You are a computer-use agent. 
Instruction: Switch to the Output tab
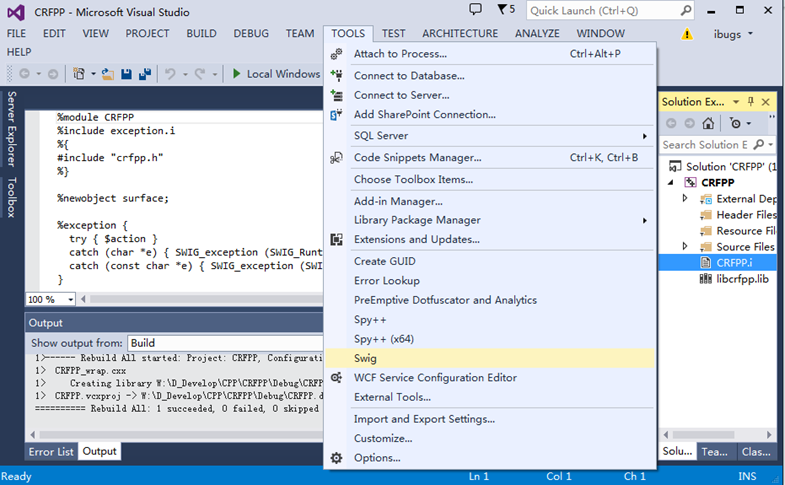pos(99,451)
